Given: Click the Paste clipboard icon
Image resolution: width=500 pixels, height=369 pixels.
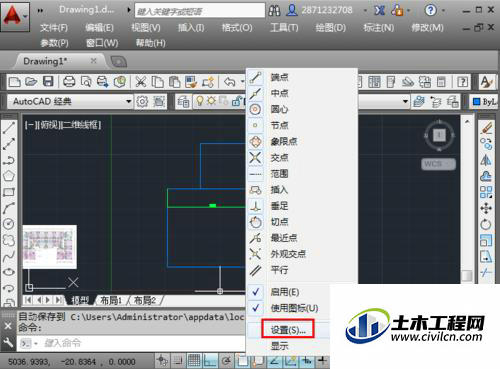Looking at the screenshot, I should point(174,82).
